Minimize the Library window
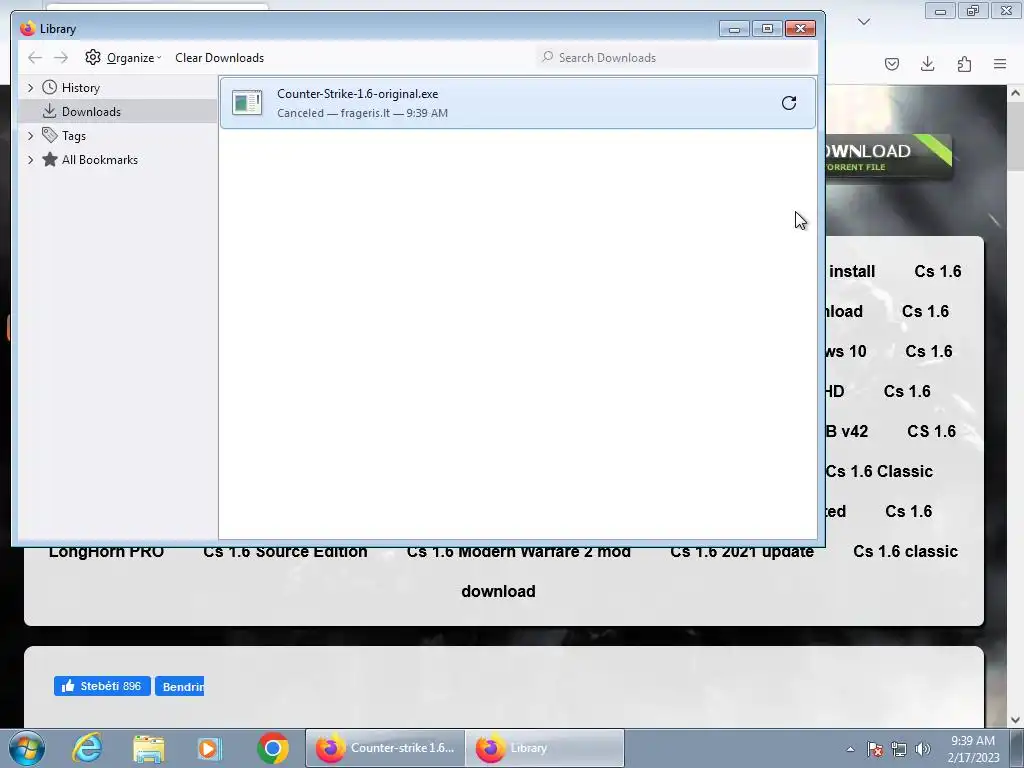This screenshot has width=1024, height=768. [734, 29]
